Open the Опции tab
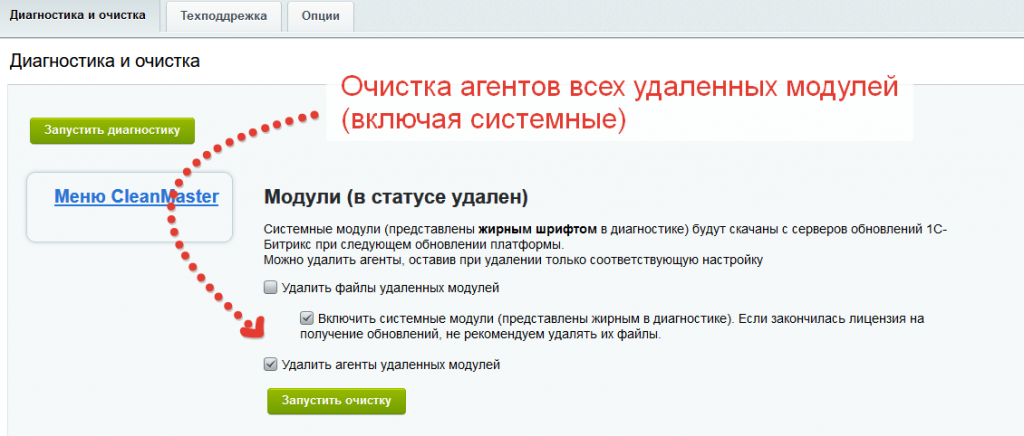Viewport: 1024px width, 436px height. point(320,17)
